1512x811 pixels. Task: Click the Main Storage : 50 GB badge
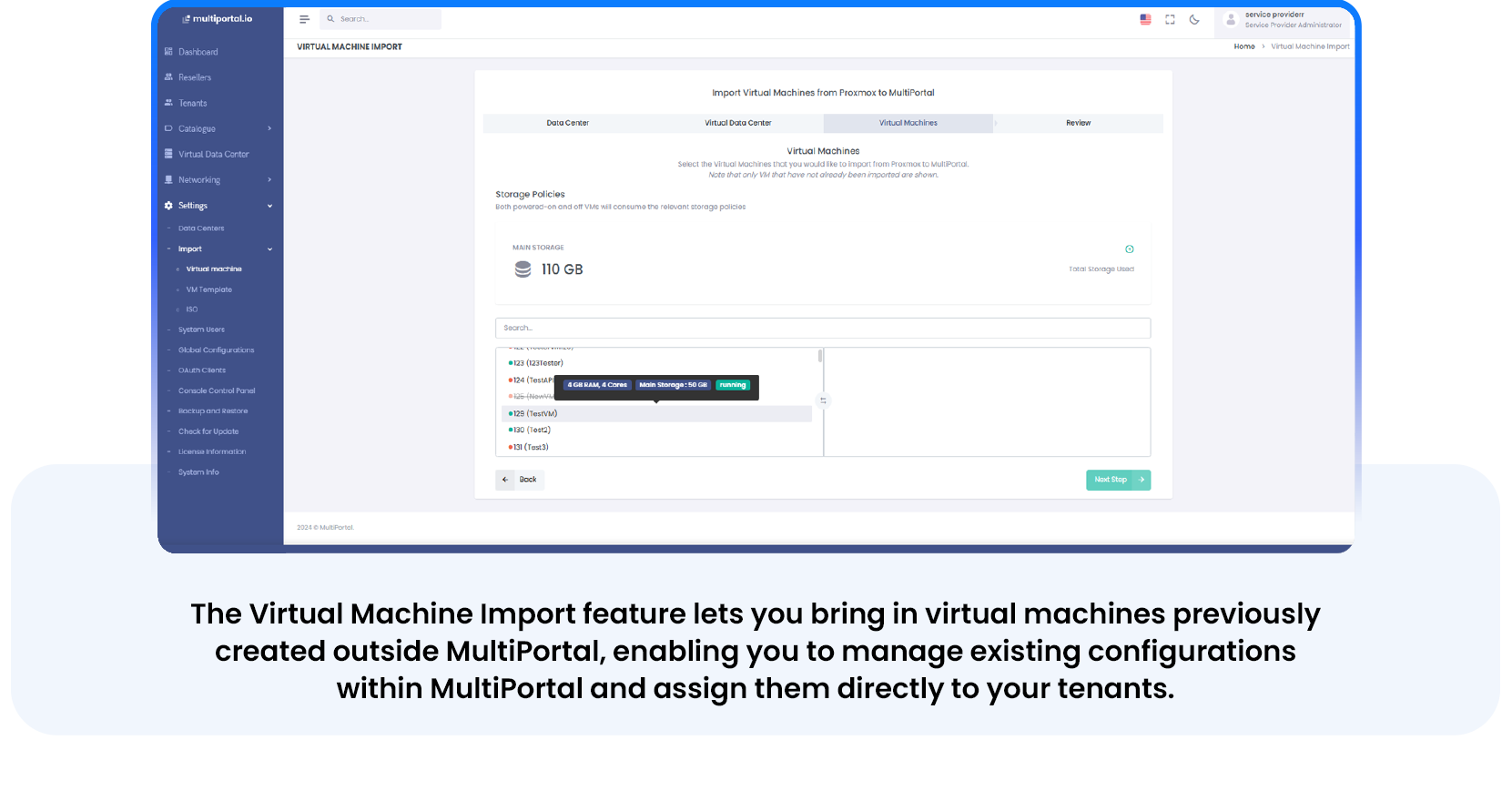(673, 385)
